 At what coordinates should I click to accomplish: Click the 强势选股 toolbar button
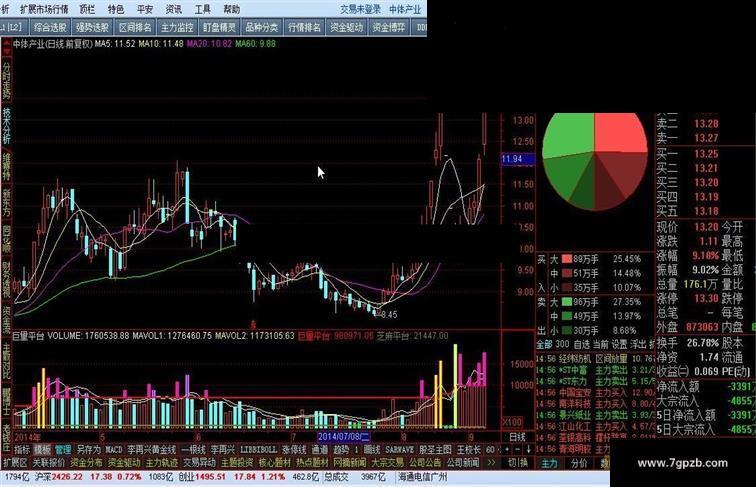point(92,27)
